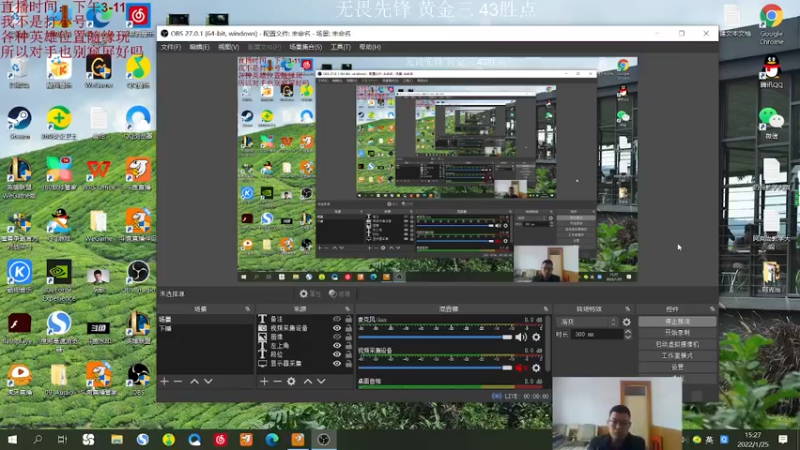
Task: Move scene up with arrow icon
Action: click(194, 381)
